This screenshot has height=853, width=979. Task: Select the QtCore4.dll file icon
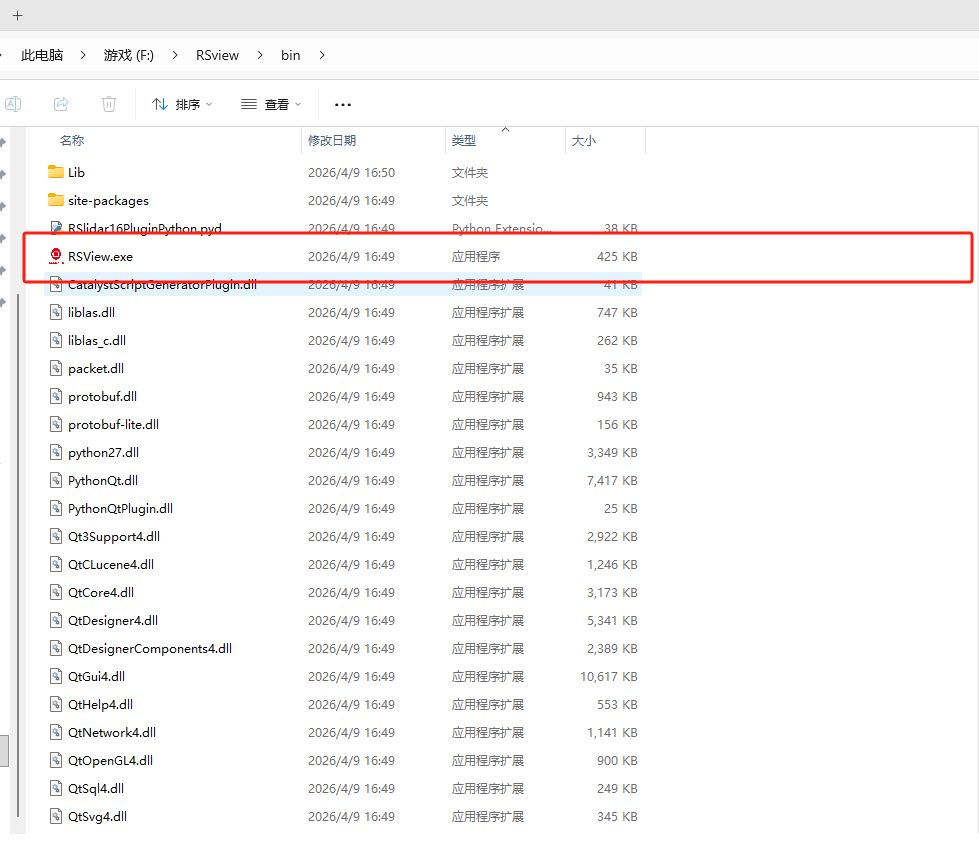click(56, 592)
